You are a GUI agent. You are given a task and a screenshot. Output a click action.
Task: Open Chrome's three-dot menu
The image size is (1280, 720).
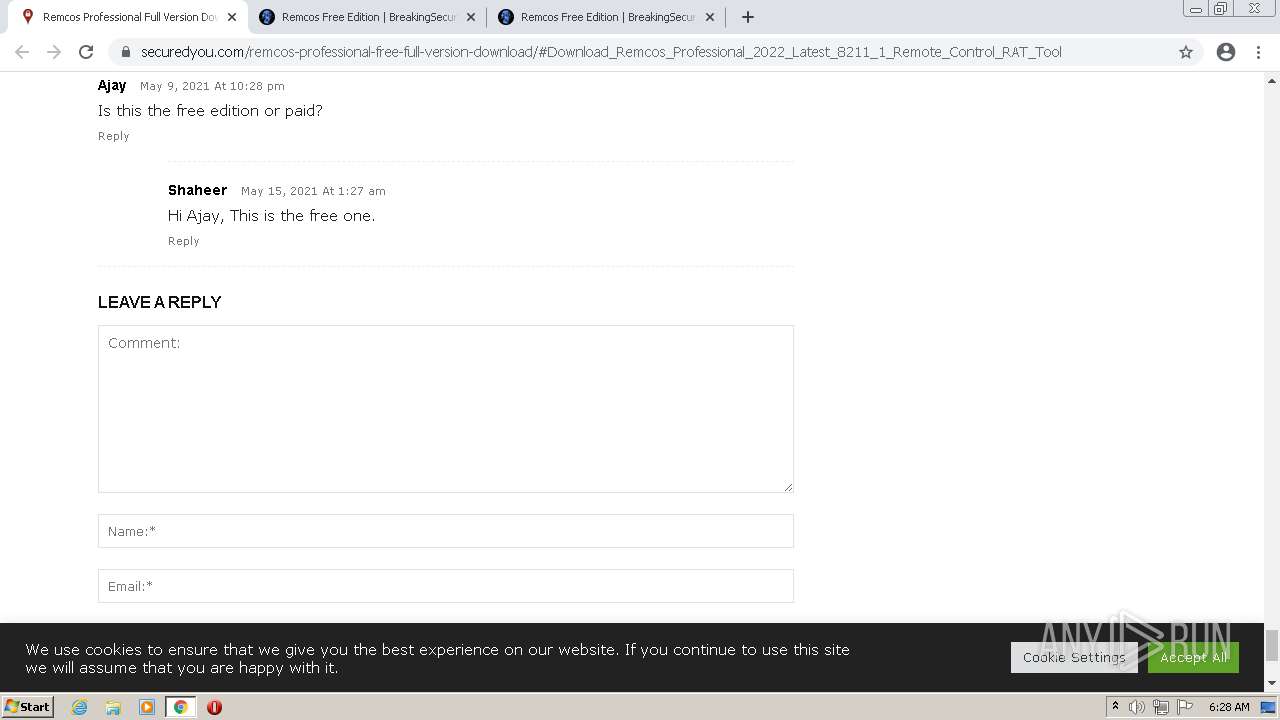coord(1258,52)
